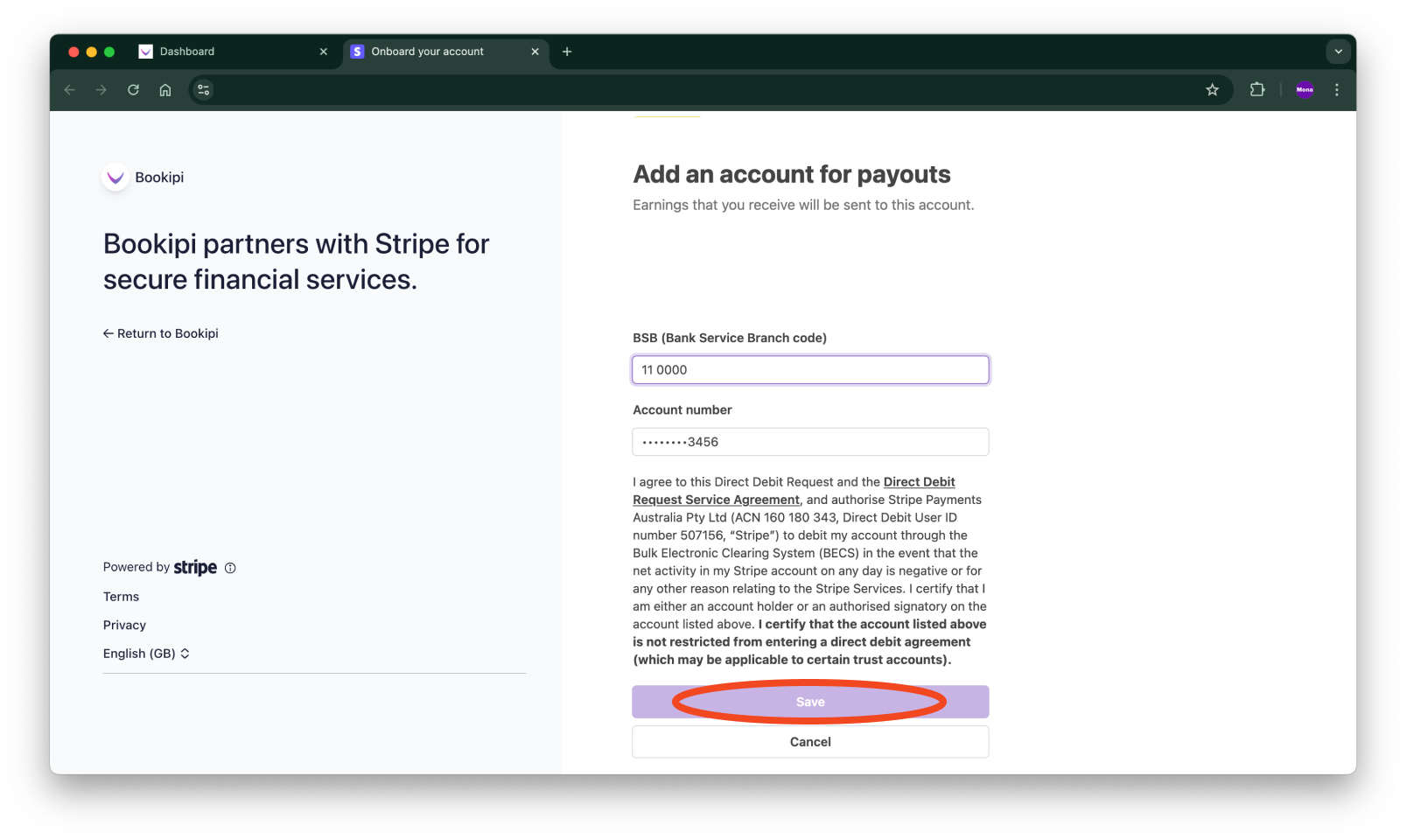Click the forward navigation arrow

pos(101,89)
